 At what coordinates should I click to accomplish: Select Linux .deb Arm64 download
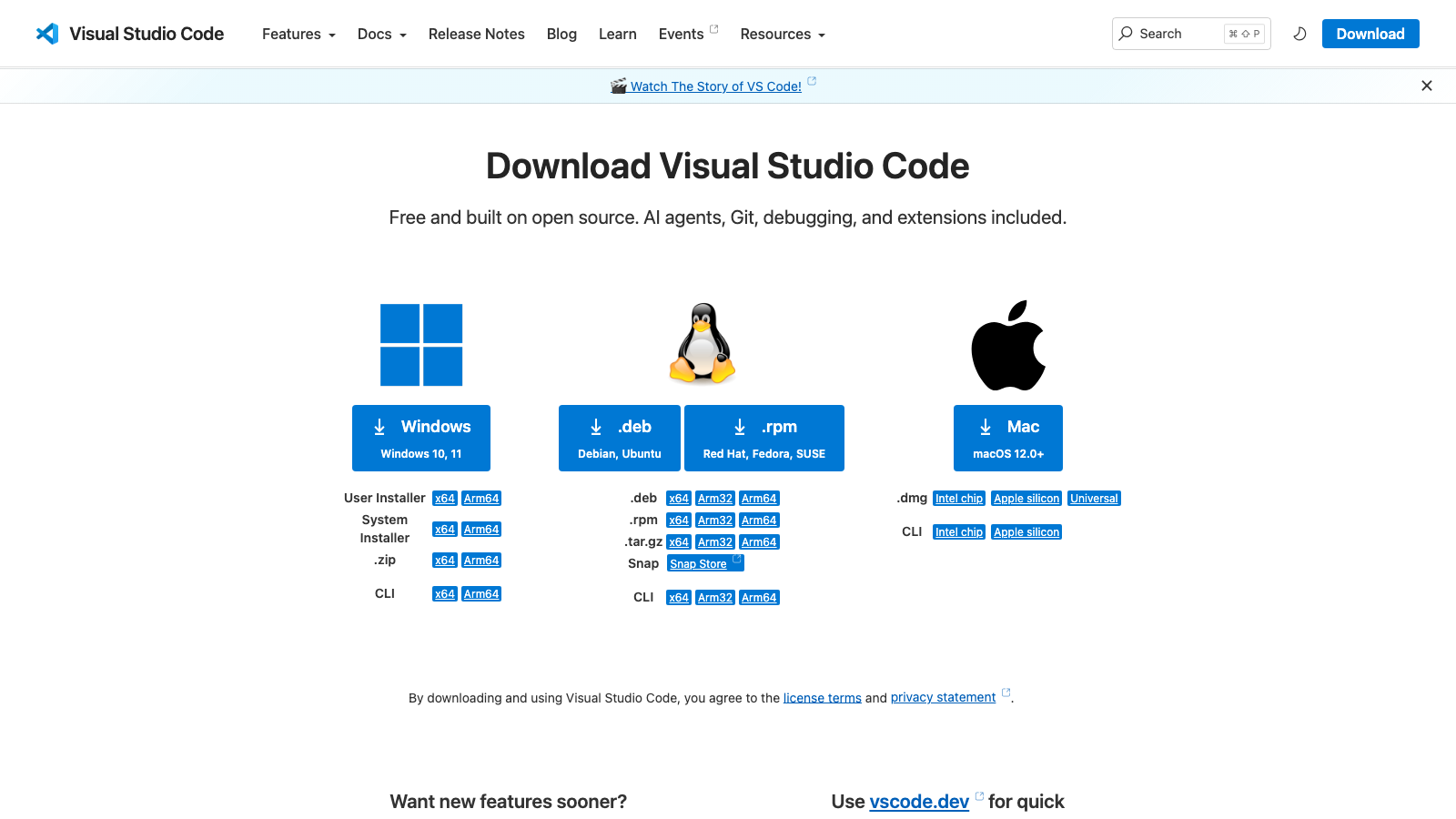(x=759, y=499)
